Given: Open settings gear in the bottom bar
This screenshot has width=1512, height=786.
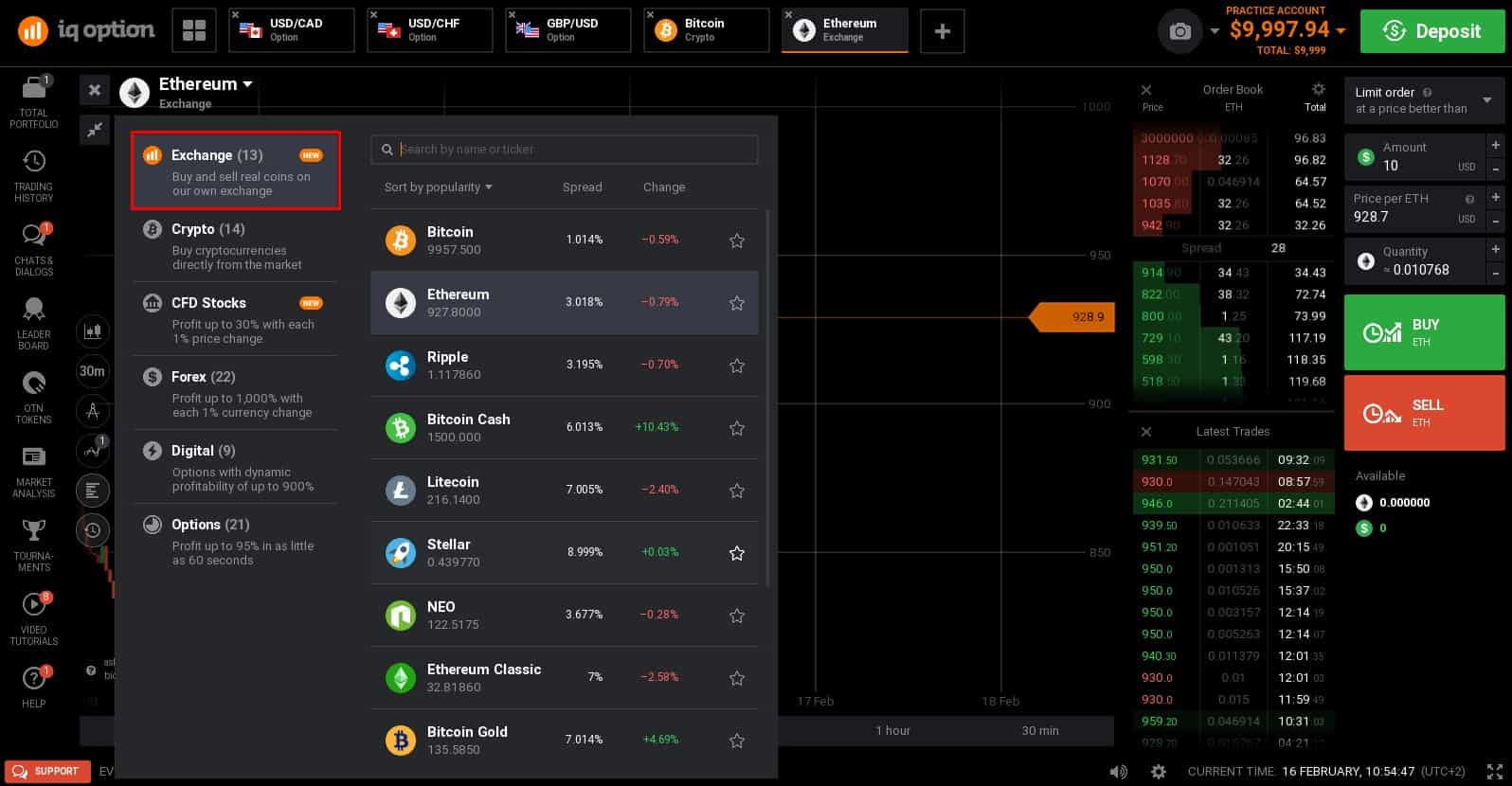Looking at the screenshot, I should [1158, 771].
